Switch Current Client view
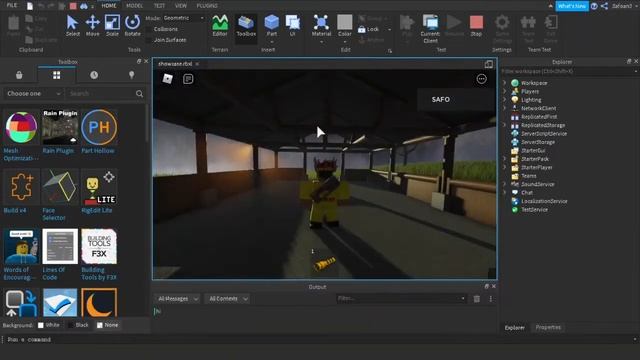 point(430,28)
